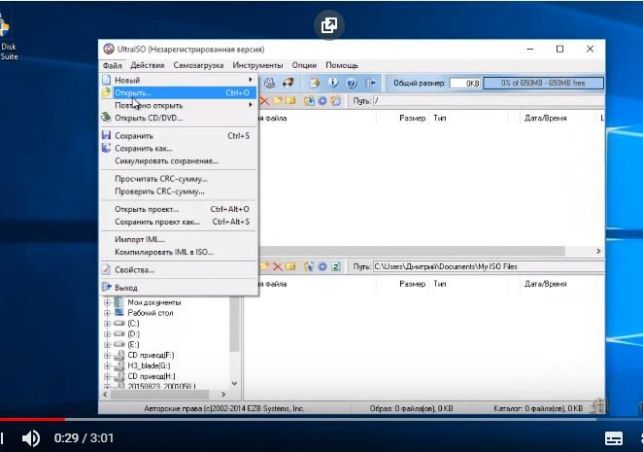
Task: Choose Сохранить проект как...
Action: pos(179,222)
